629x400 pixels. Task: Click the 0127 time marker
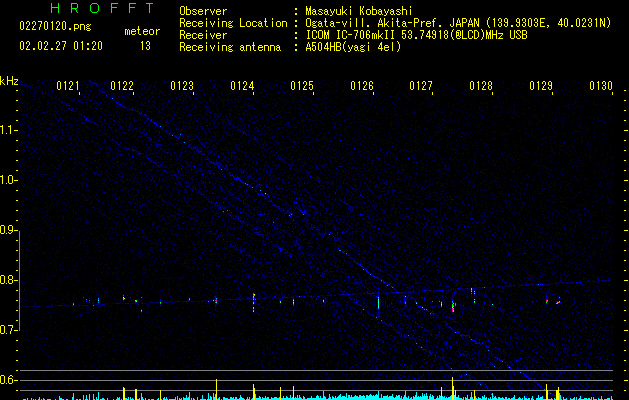coord(421,86)
